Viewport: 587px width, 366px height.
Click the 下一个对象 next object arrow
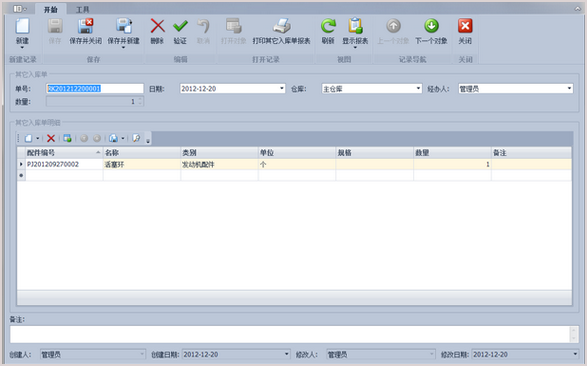point(431,26)
